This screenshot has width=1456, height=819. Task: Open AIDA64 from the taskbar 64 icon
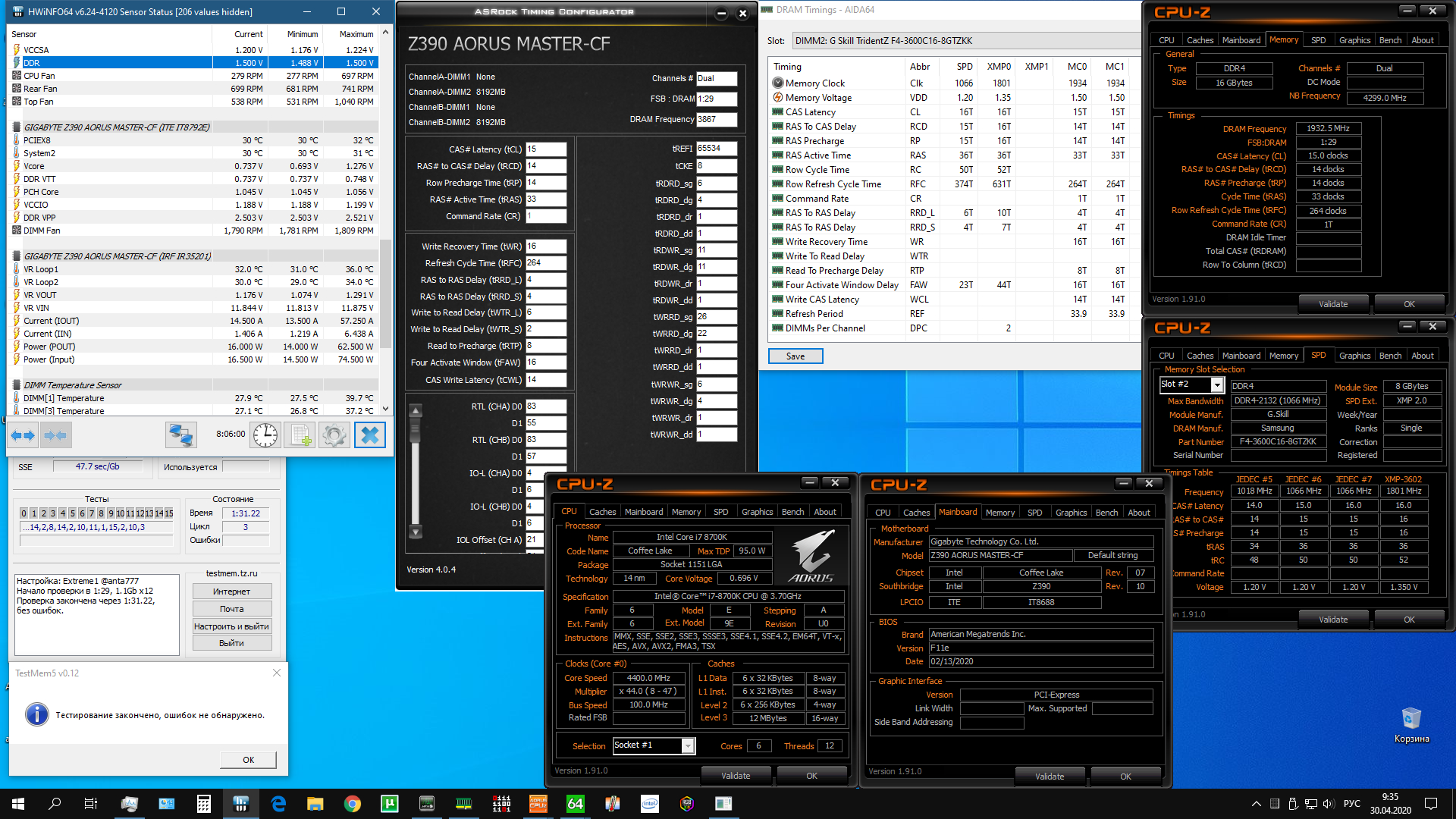pos(576,804)
